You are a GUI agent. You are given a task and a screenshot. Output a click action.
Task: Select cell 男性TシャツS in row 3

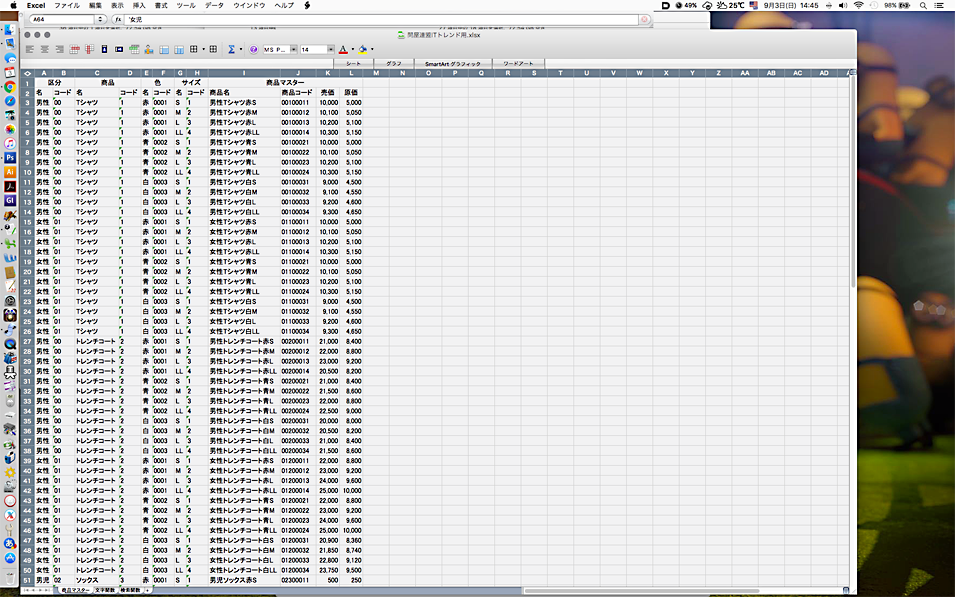tap(244, 102)
